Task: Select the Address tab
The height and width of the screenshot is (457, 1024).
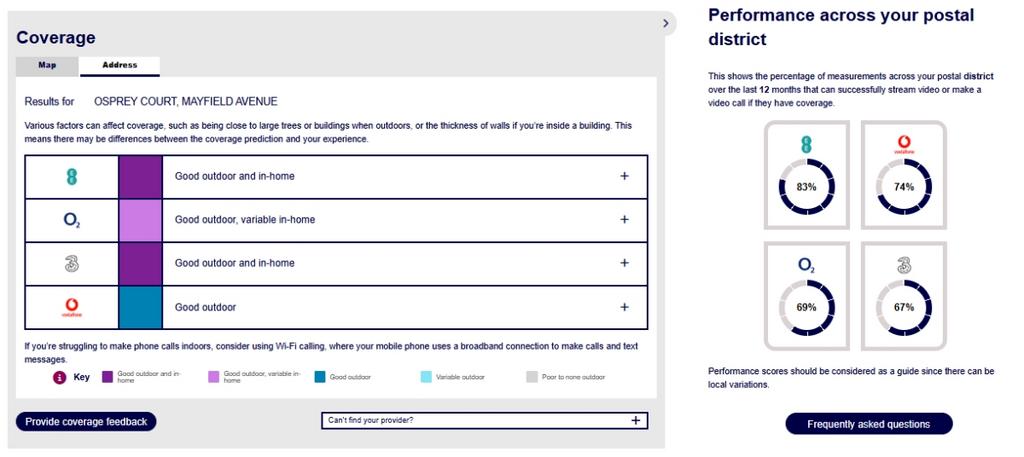Action: coord(120,66)
